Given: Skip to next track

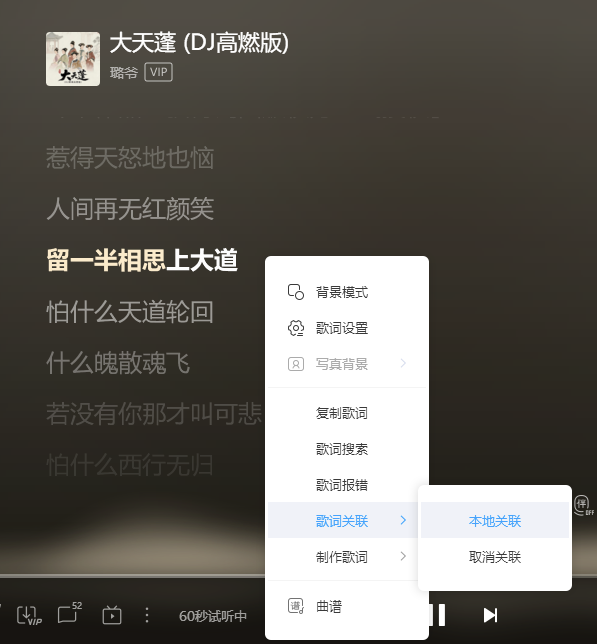Looking at the screenshot, I should 490,615.
